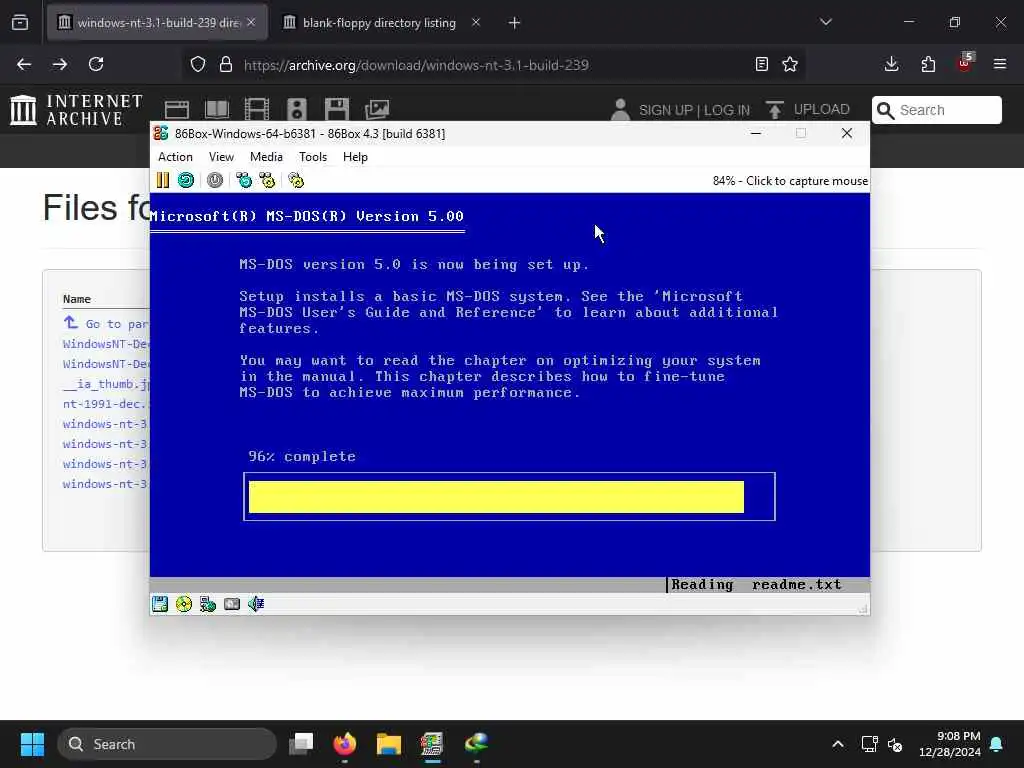Pause emulation in 86Box toolbar
The width and height of the screenshot is (1024, 768).
(163, 180)
